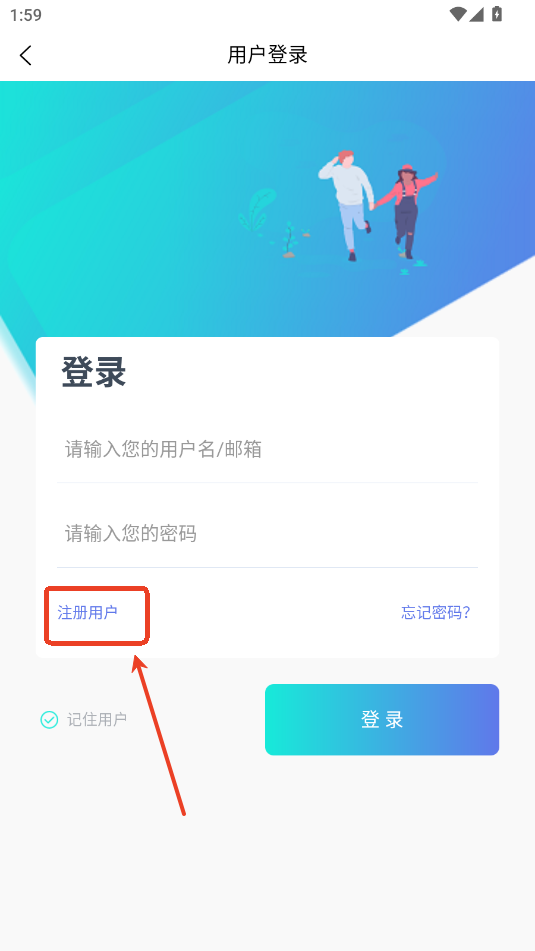Click the bold 登录 card heading

93,372
